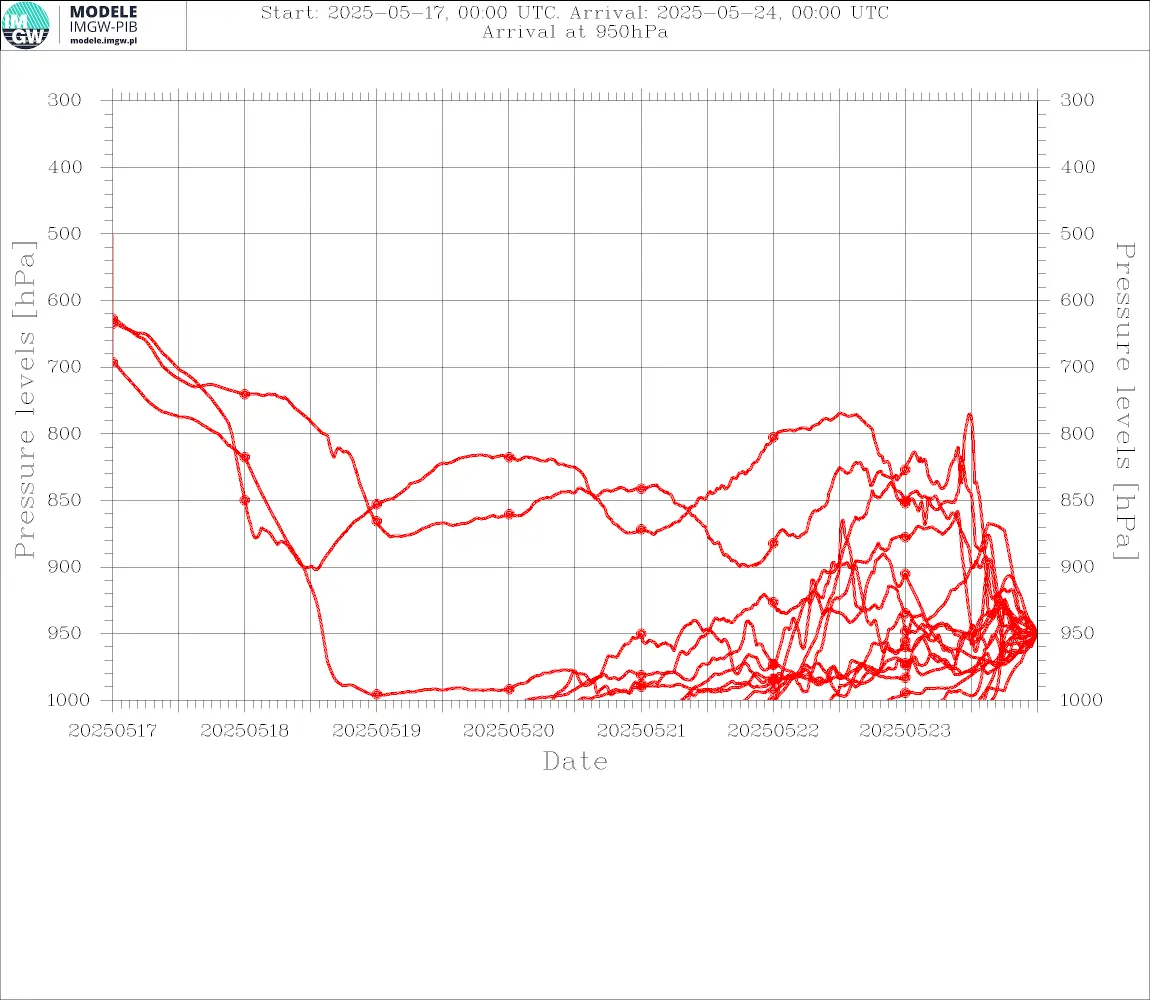Click the right axis 300 label

pos(1077,100)
